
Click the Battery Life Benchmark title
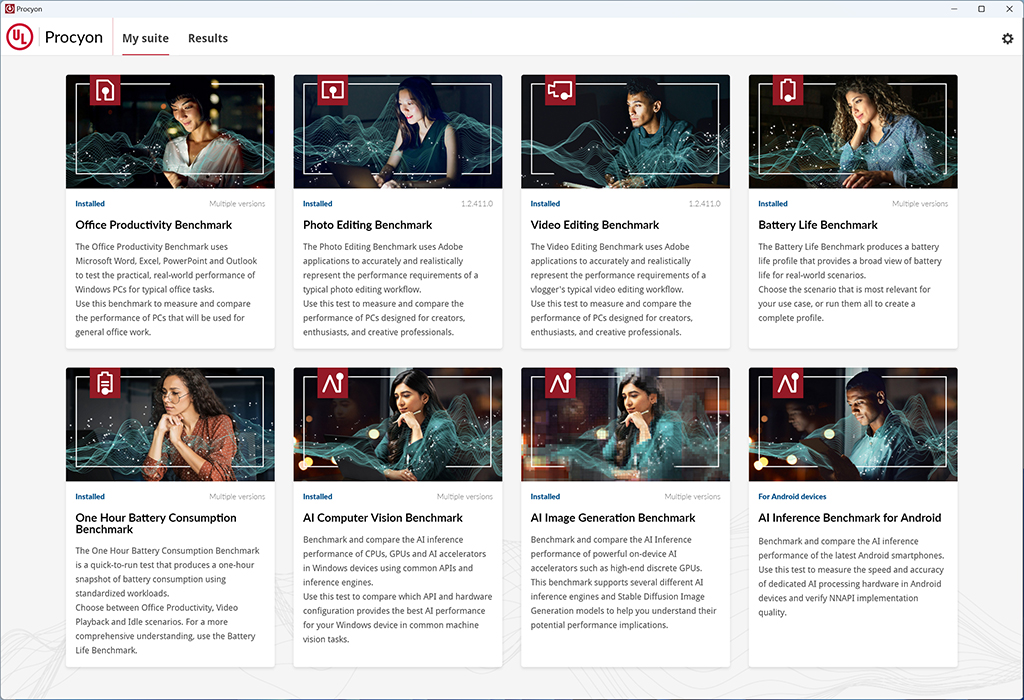(818, 225)
